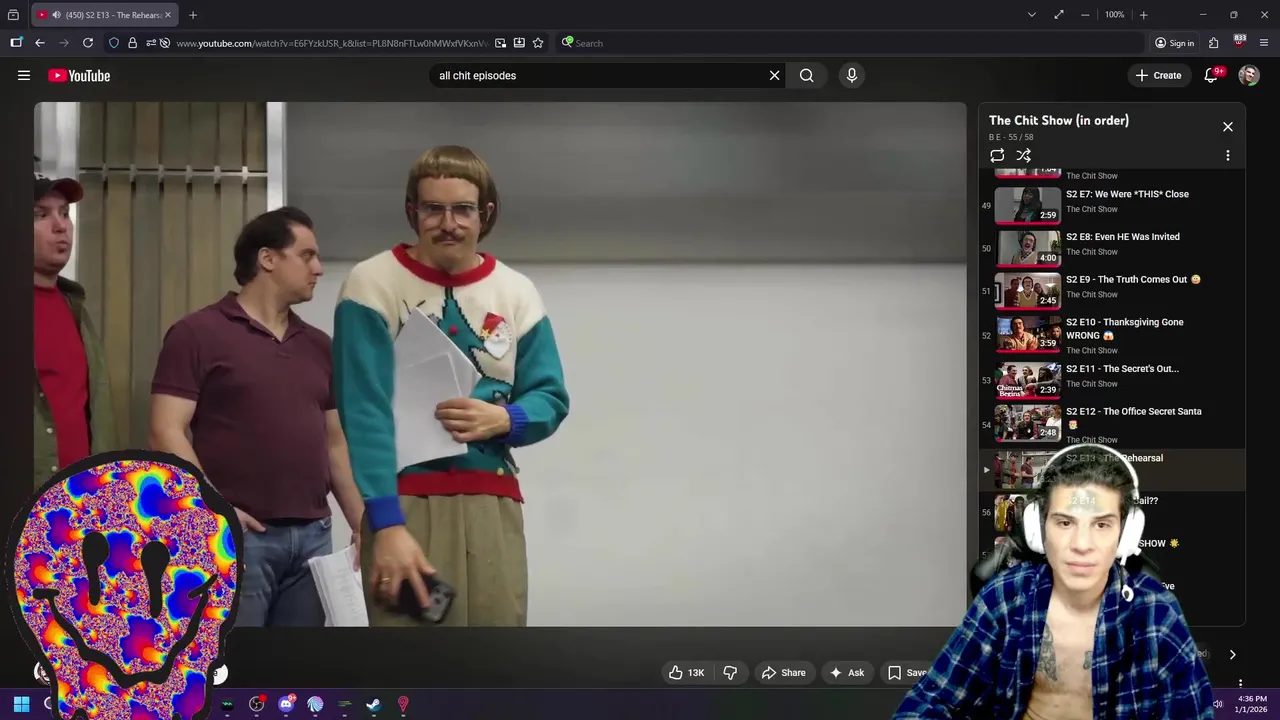Viewport: 1280px width, 720px height.
Task: Open the tracking protection shield
Action: click(114, 43)
